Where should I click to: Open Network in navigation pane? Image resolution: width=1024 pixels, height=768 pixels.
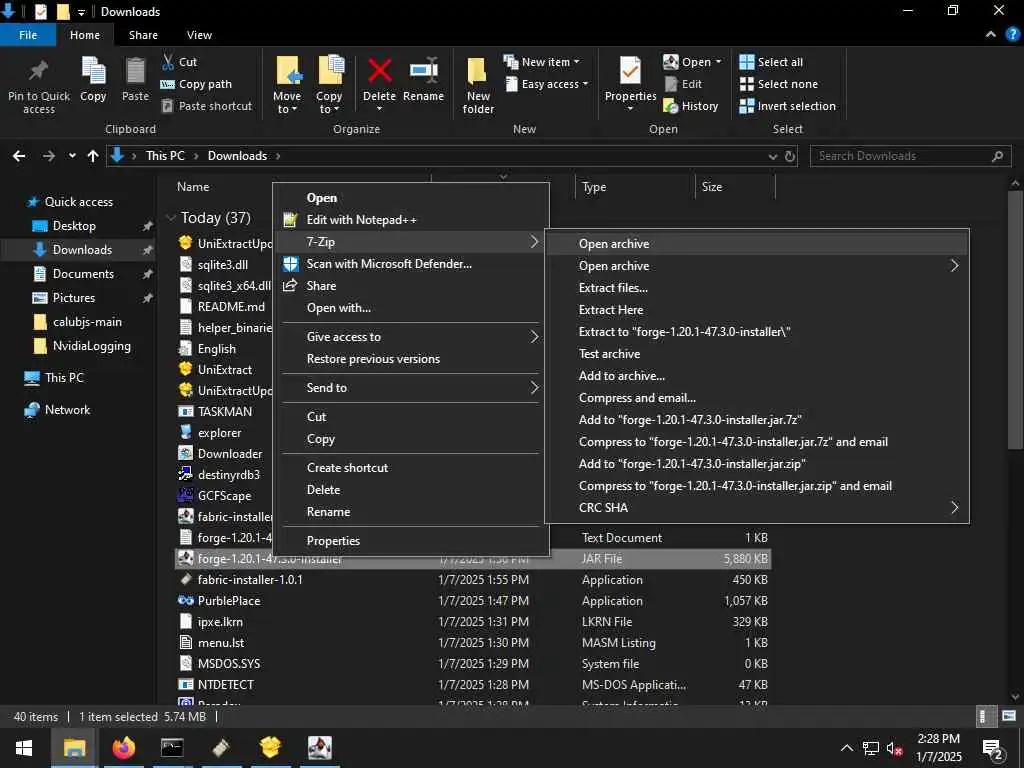click(x=67, y=410)
